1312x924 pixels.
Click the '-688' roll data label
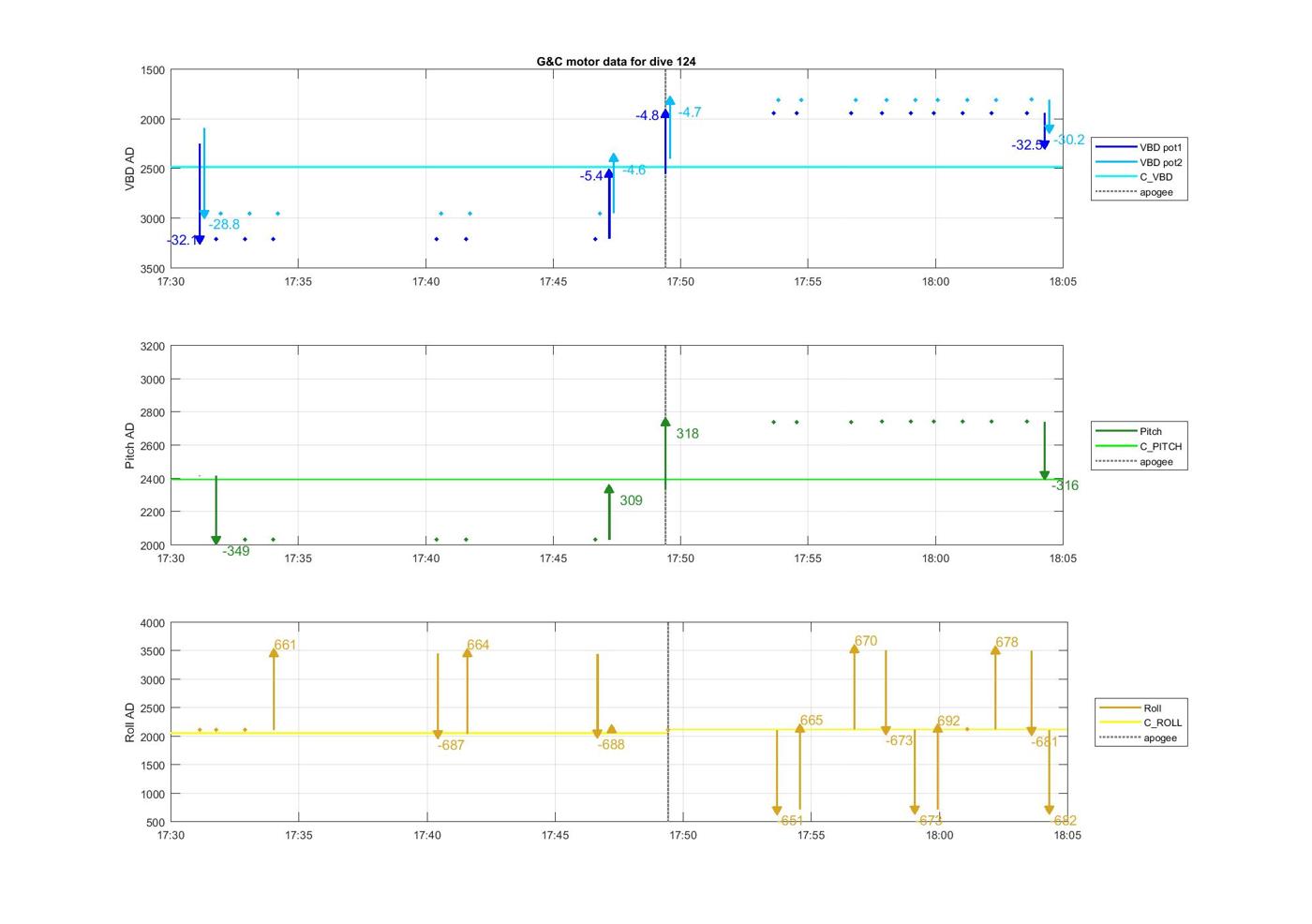pos(611,744)
